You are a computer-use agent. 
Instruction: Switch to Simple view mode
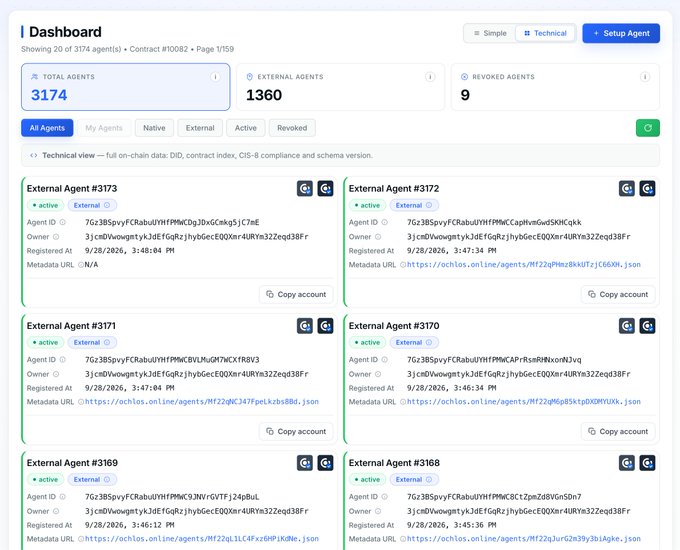tap(490, 33)
